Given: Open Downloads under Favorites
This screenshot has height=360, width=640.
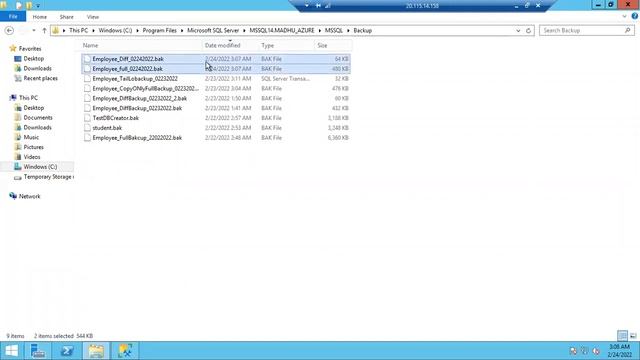Looking at the screenshot, I should coord(37,69).
